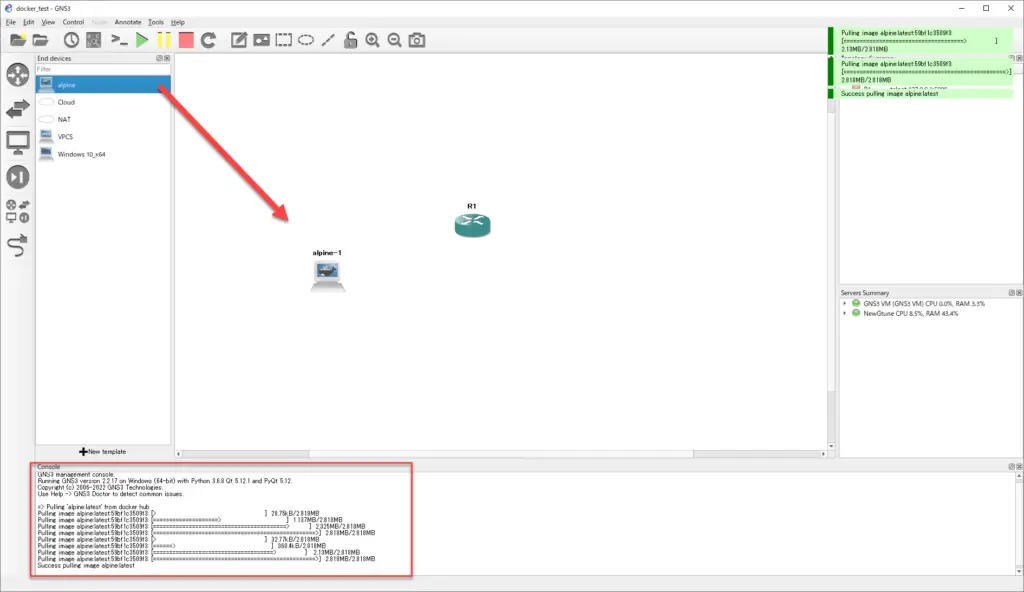Open the Tools menu

click(155, 22)
